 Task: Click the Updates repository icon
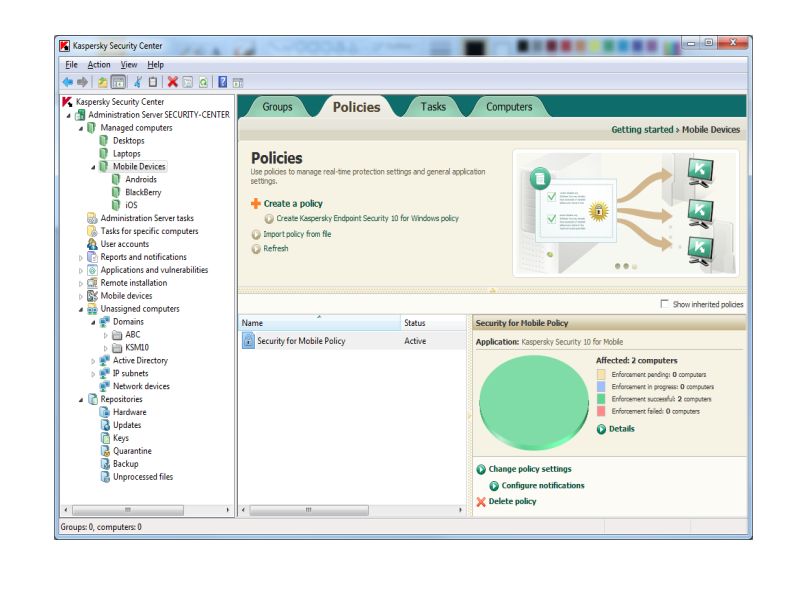(105, 425)
